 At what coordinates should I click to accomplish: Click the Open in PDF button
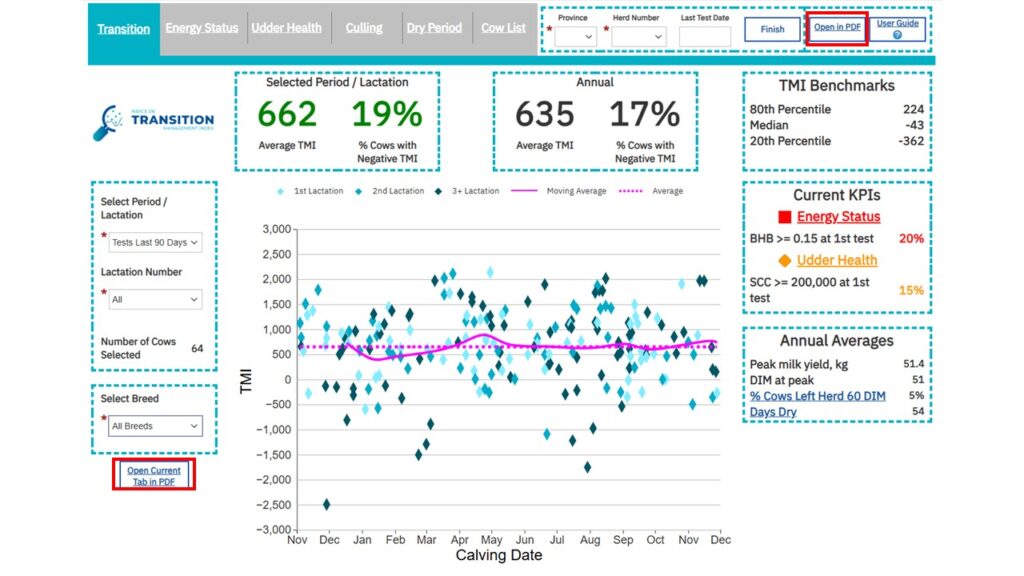(837, 27)
